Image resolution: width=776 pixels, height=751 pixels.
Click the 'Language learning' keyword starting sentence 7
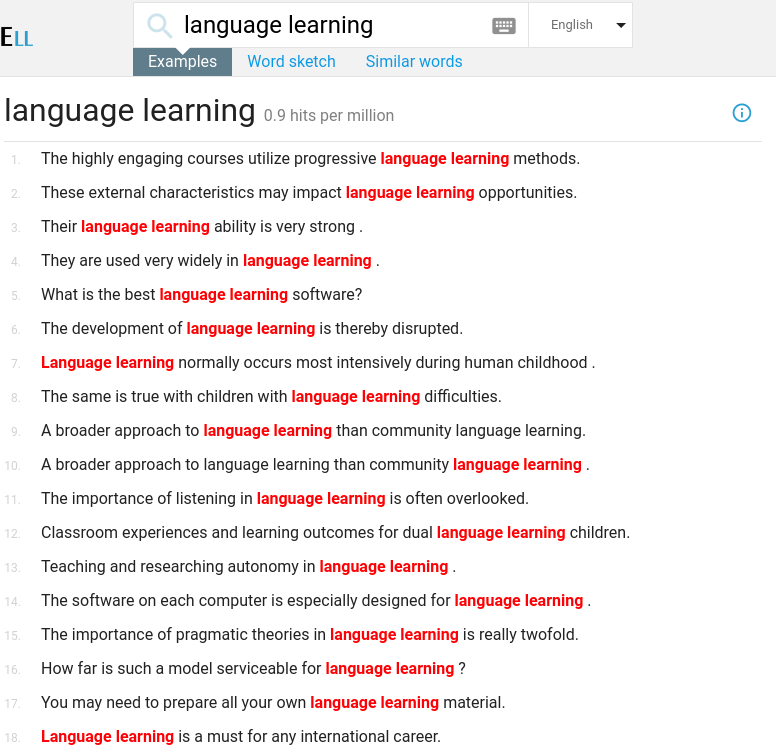pos(107,363)
